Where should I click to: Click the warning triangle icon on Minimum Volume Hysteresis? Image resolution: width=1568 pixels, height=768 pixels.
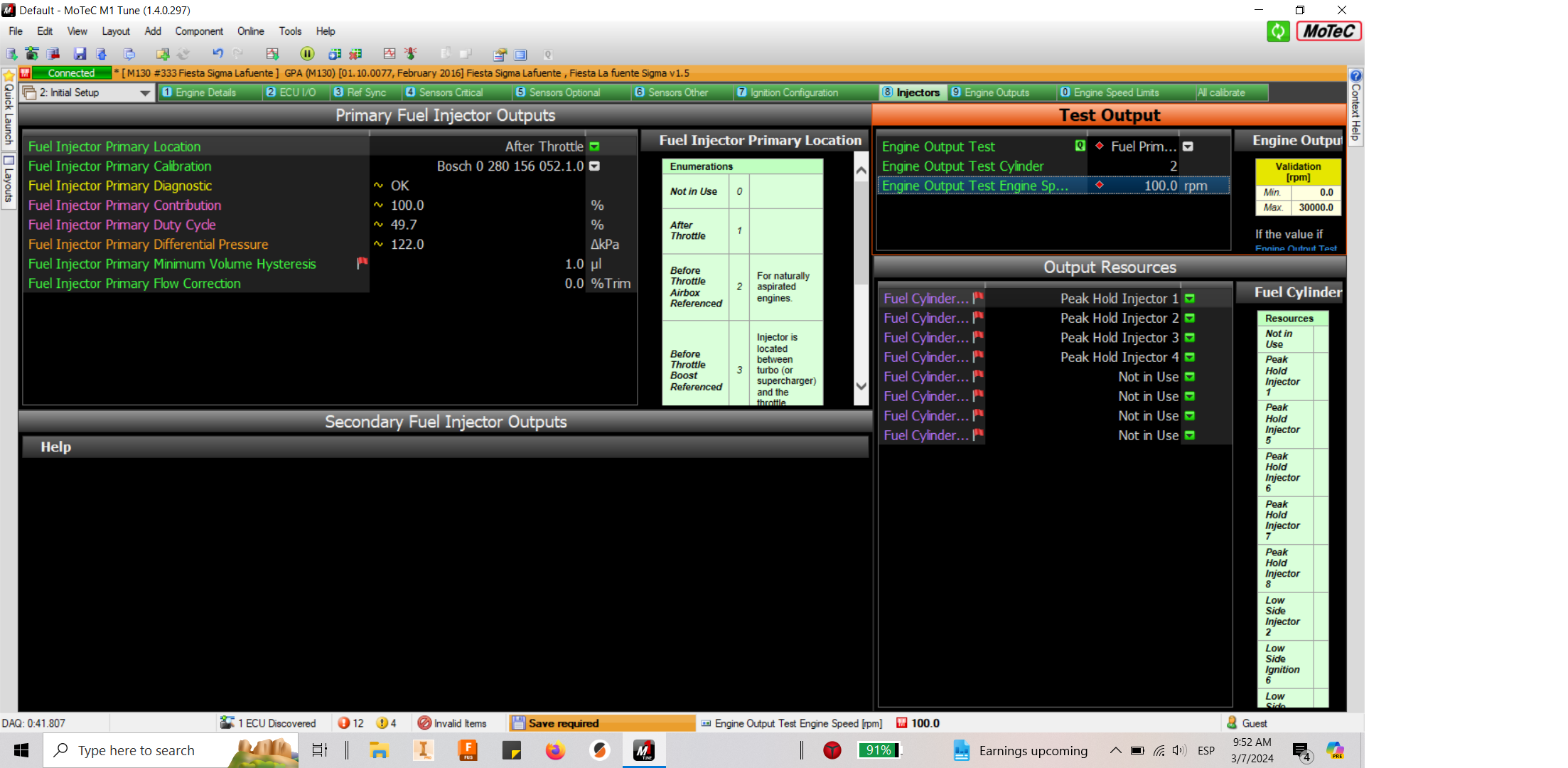coord(362,263)
